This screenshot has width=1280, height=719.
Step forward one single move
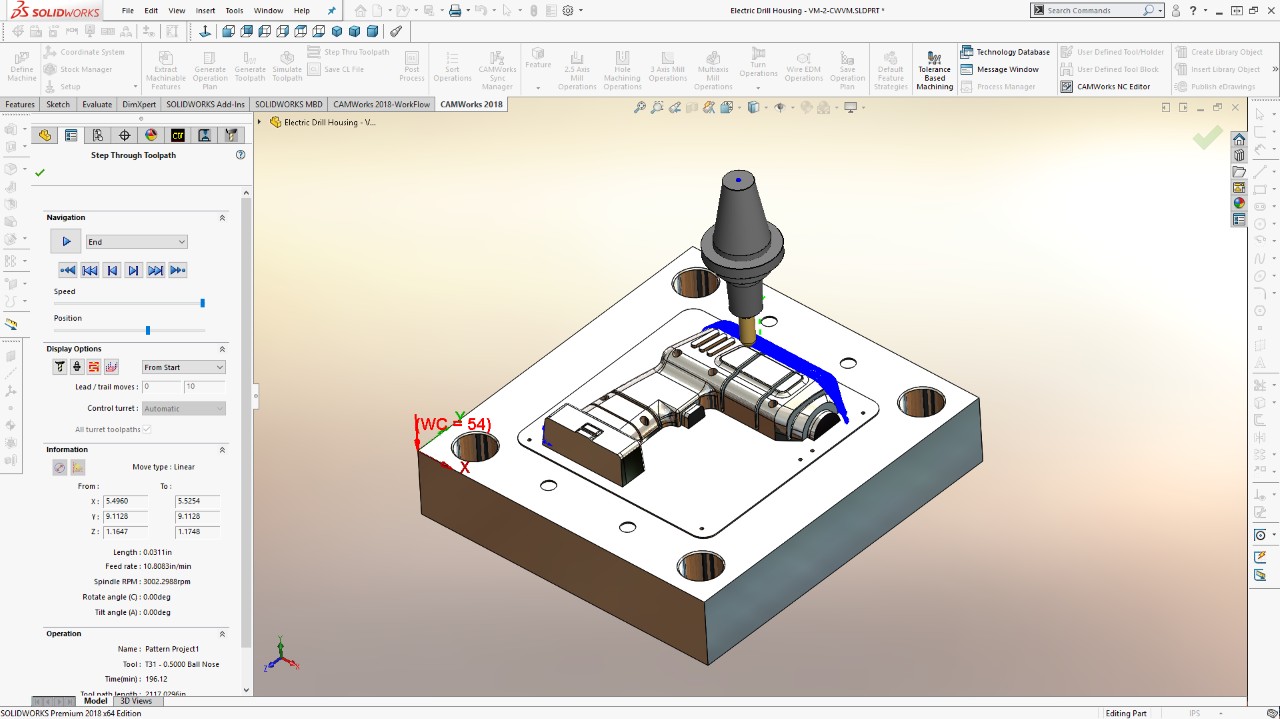click(x=133, y=270)
